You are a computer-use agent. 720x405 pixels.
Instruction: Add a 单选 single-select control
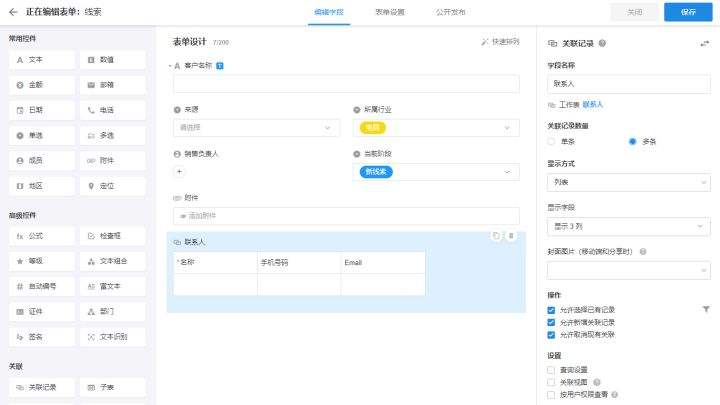[x=42, y=135]
